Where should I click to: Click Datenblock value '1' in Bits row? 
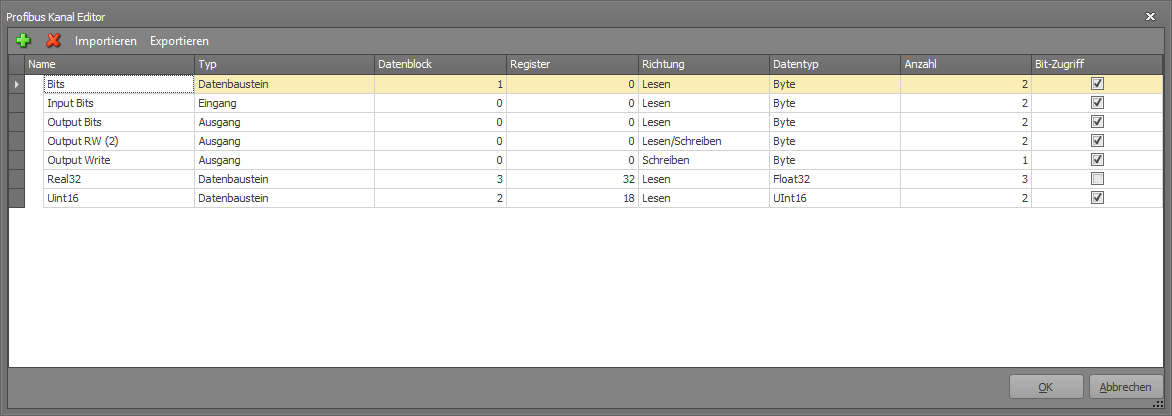[x=440, y=84]
